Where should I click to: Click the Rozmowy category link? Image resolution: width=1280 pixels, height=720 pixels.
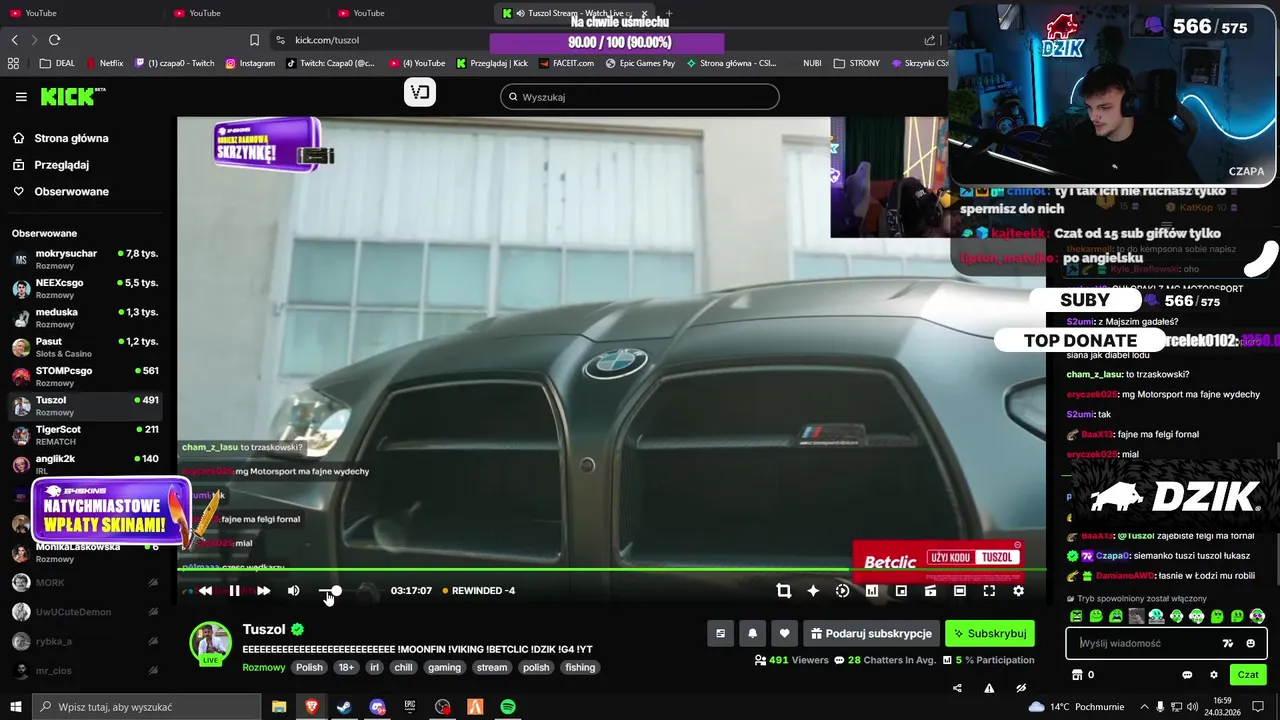pos(264,667)
